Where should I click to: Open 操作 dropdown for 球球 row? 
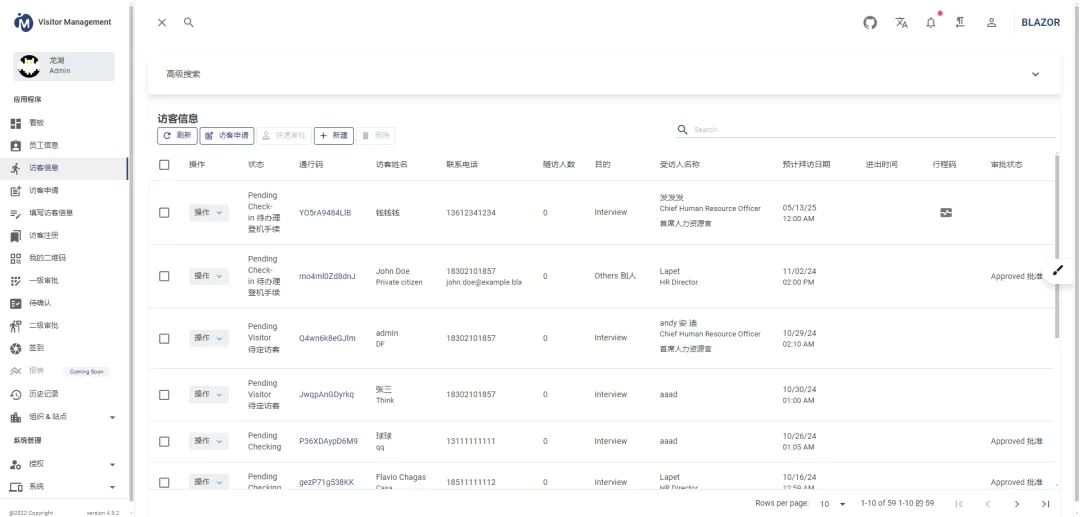(x=209, y=441)
